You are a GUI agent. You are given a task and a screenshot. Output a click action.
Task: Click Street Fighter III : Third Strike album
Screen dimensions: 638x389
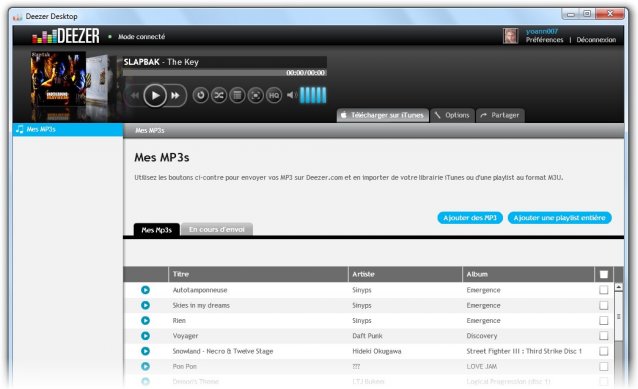click(x=524, y=351)
